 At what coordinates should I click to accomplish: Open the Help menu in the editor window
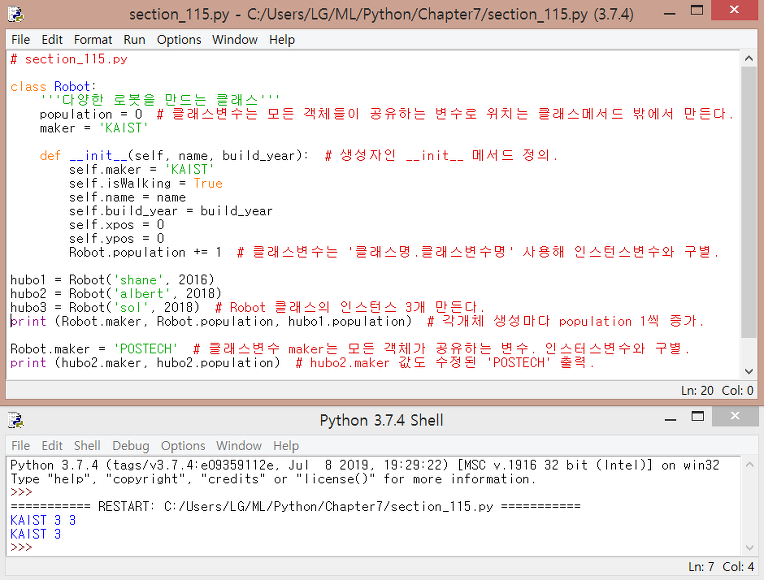click(x=282, y=39)
